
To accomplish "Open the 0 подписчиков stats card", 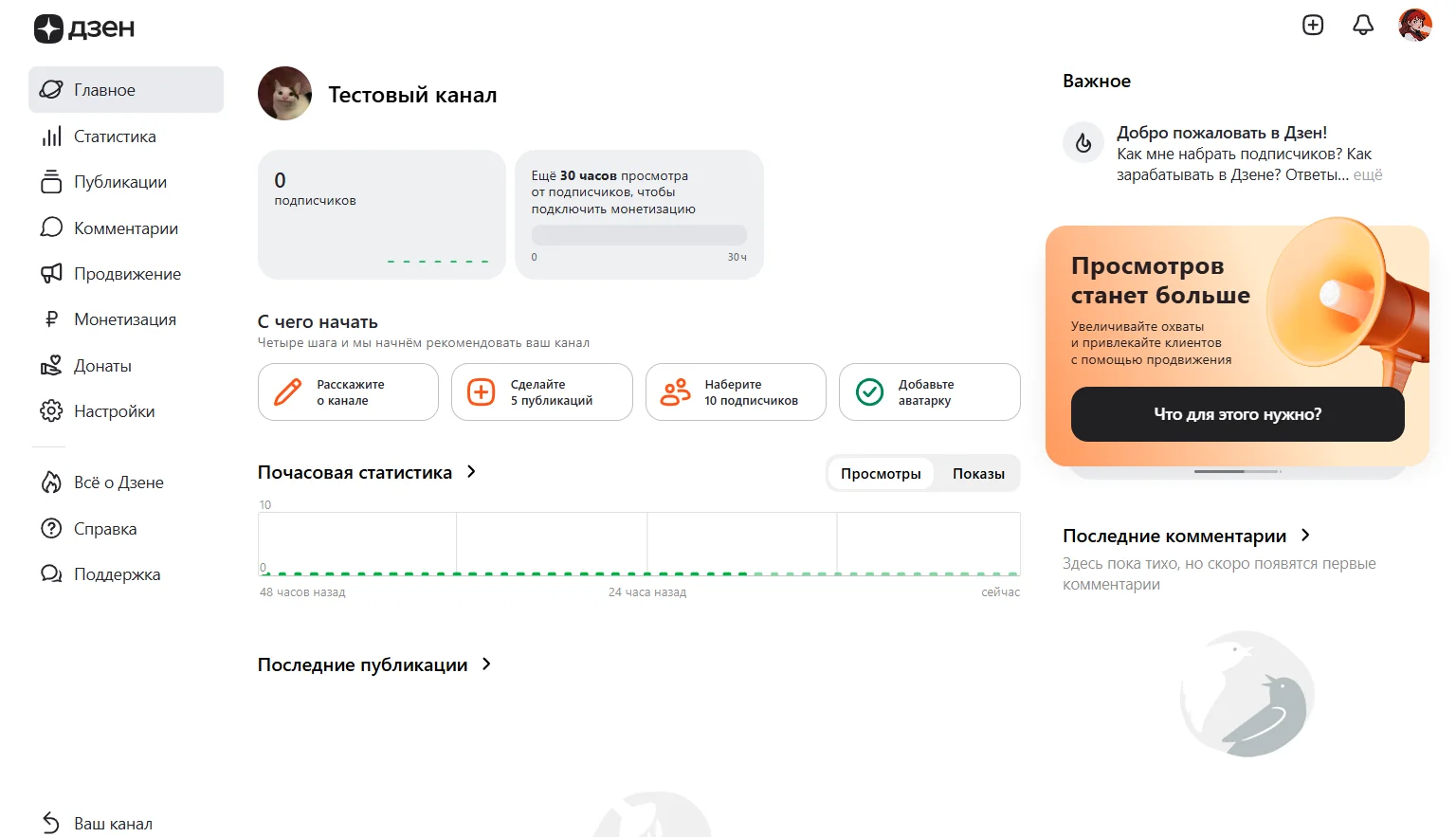I will [382, 214].
